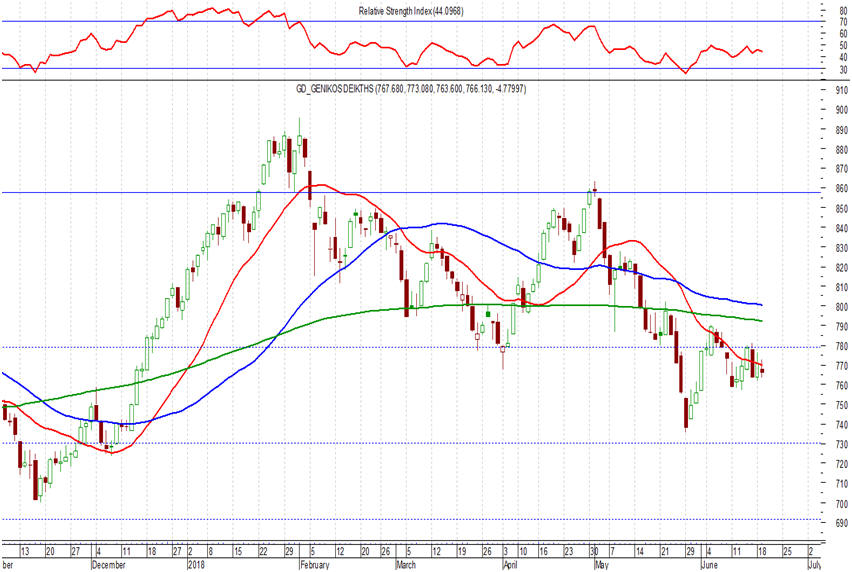This screenshot has height=572, width=852.
Task: Select the May month label
Action: [x=602, y=565]
